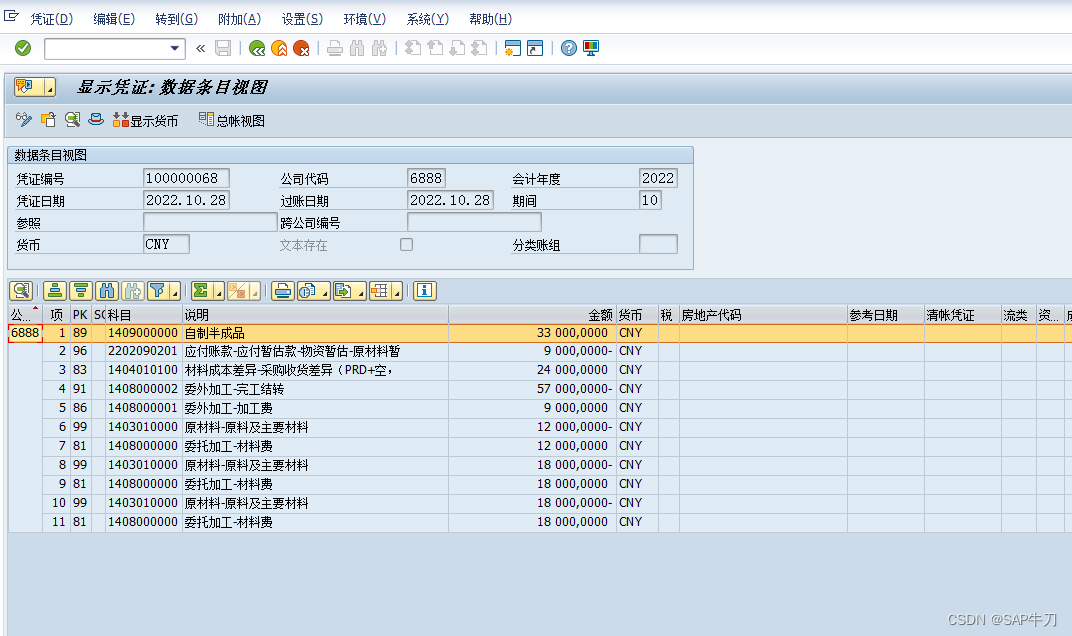Expand the filter funnel dropdown arrow
Viewport: 1072px width, 636px height.
(x=175, y=291)
